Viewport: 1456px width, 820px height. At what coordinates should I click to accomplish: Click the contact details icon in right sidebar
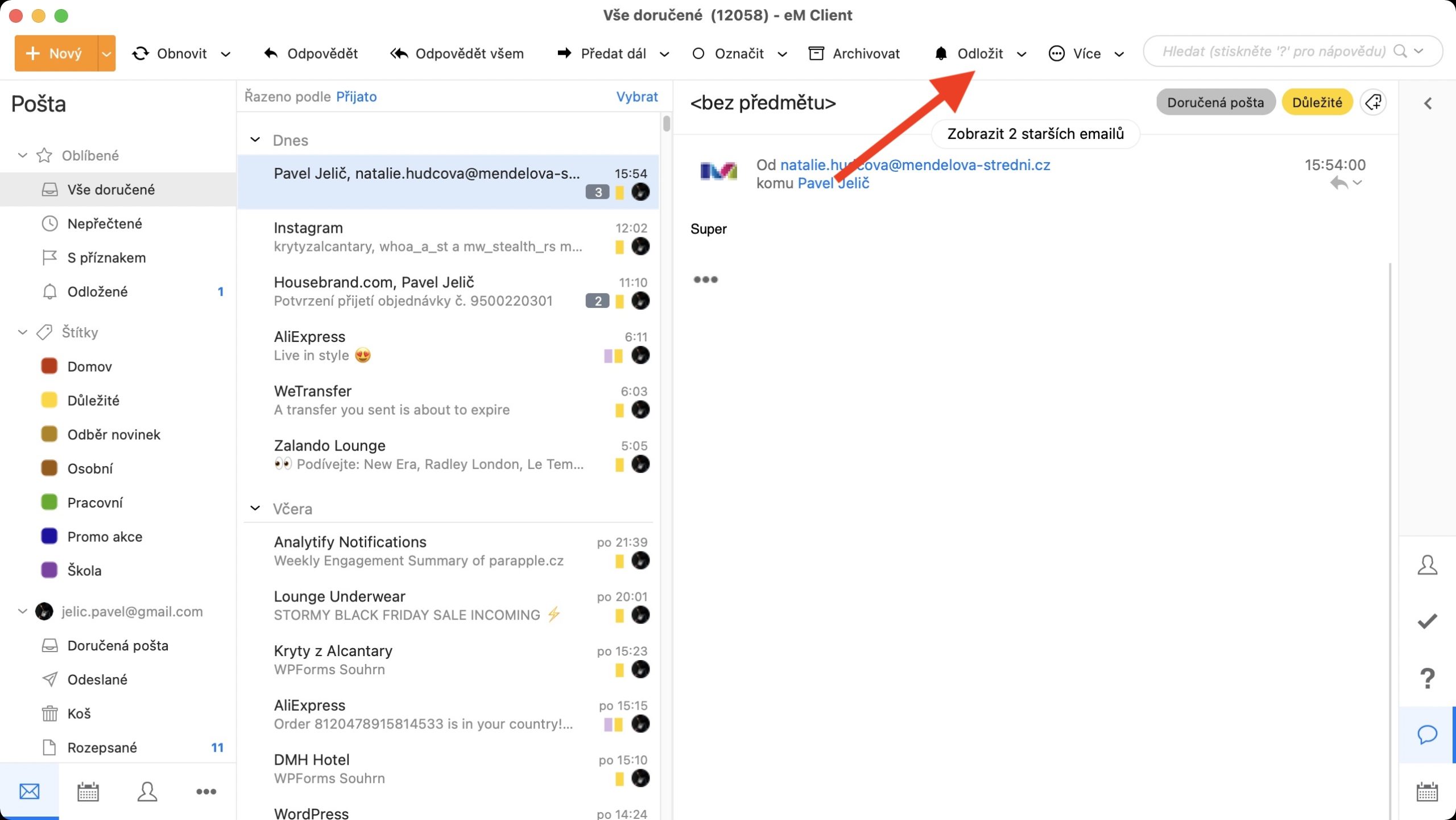pyautogui.click(x=1428, y=564)
